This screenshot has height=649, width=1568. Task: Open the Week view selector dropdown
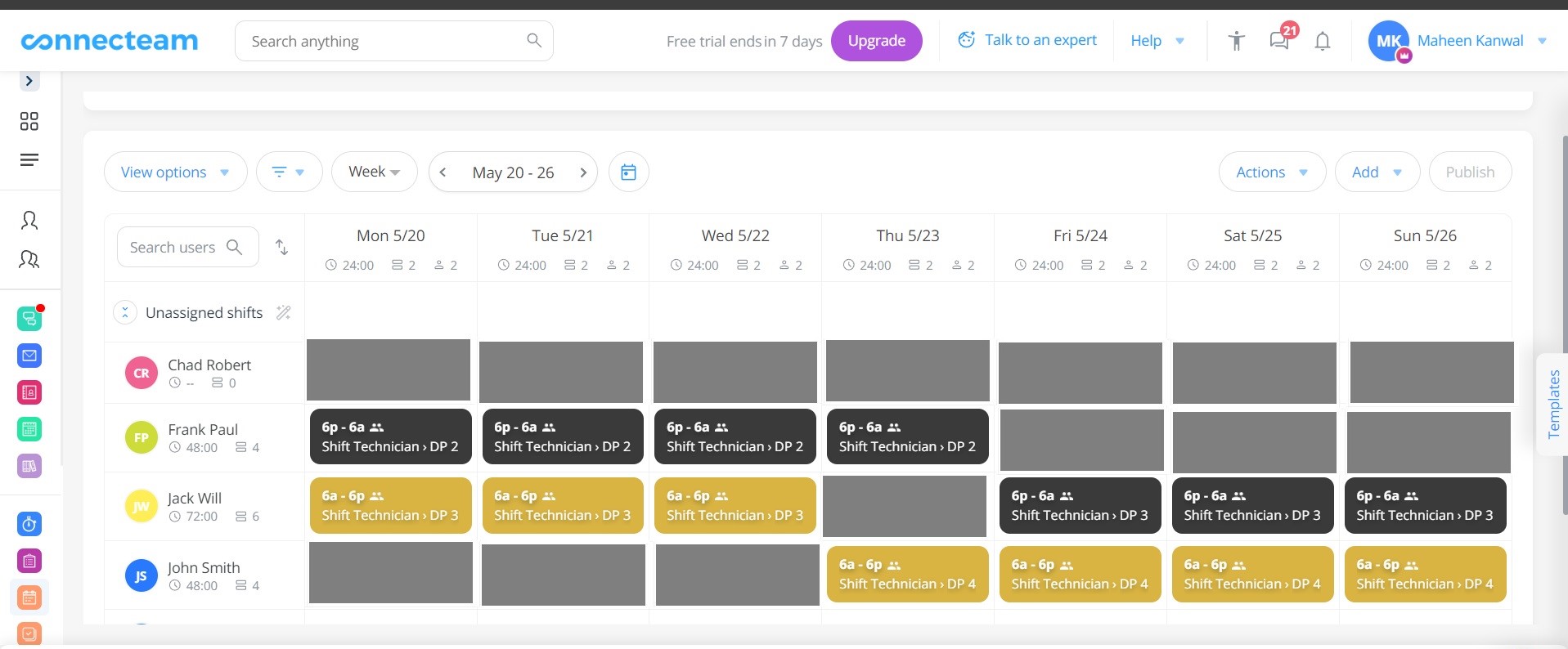(374, 172)
